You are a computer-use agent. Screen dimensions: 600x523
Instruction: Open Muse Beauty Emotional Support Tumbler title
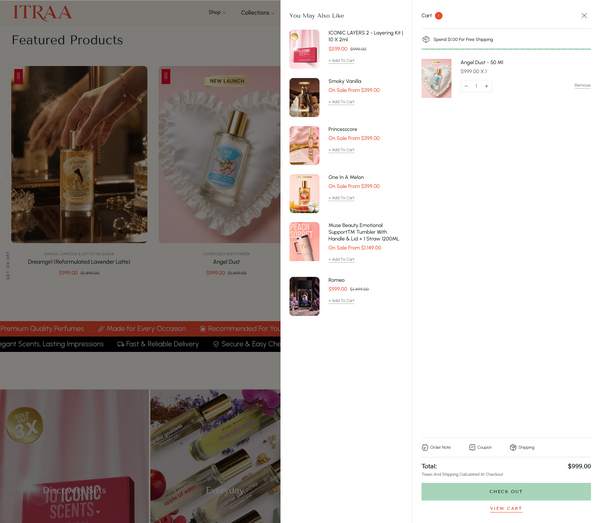point(364,232)
